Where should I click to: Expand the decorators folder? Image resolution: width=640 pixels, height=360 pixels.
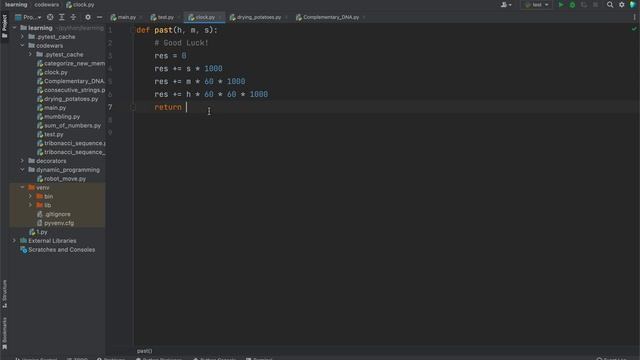22,161
